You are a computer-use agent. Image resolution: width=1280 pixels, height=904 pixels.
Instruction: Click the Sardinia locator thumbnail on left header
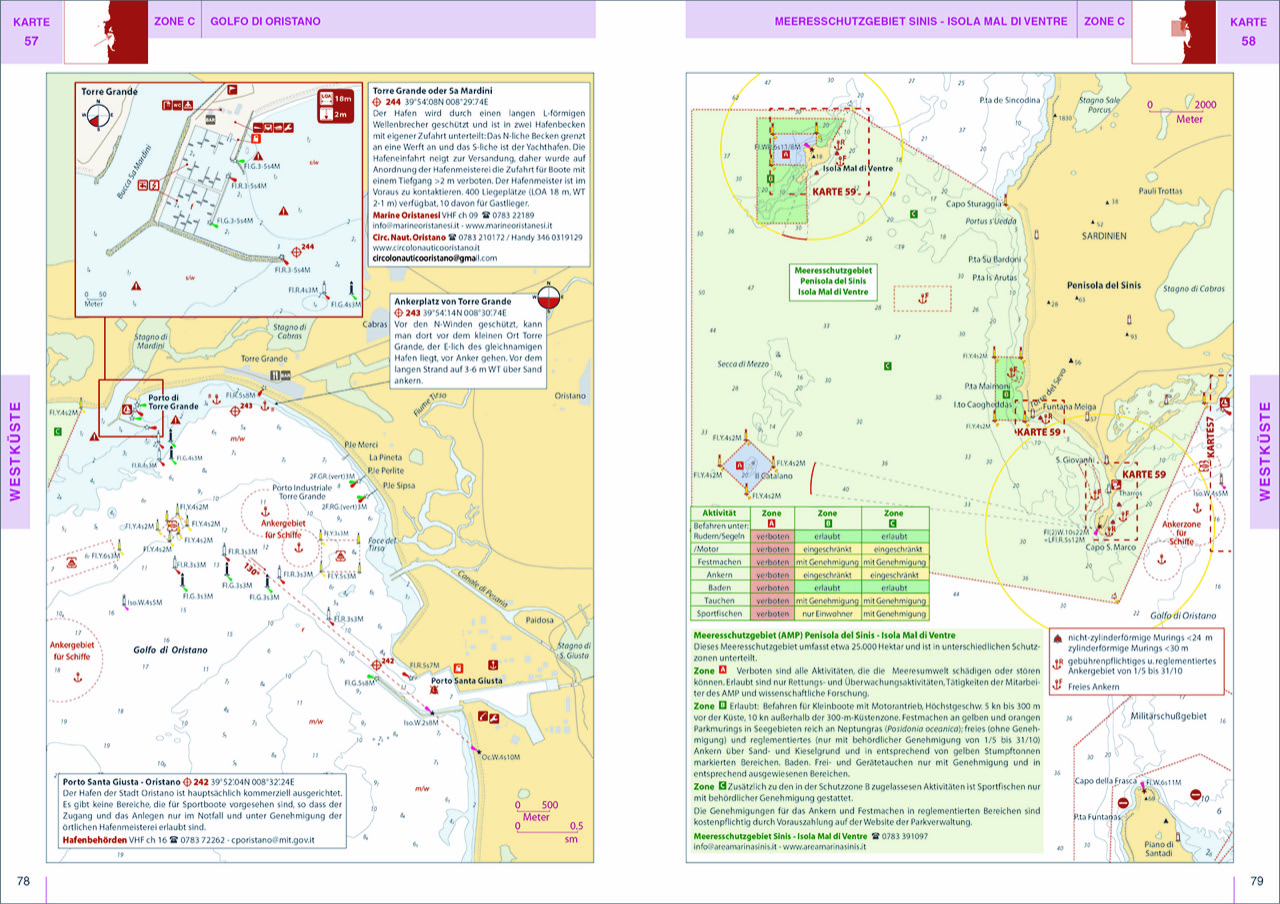tap(106, 32)
